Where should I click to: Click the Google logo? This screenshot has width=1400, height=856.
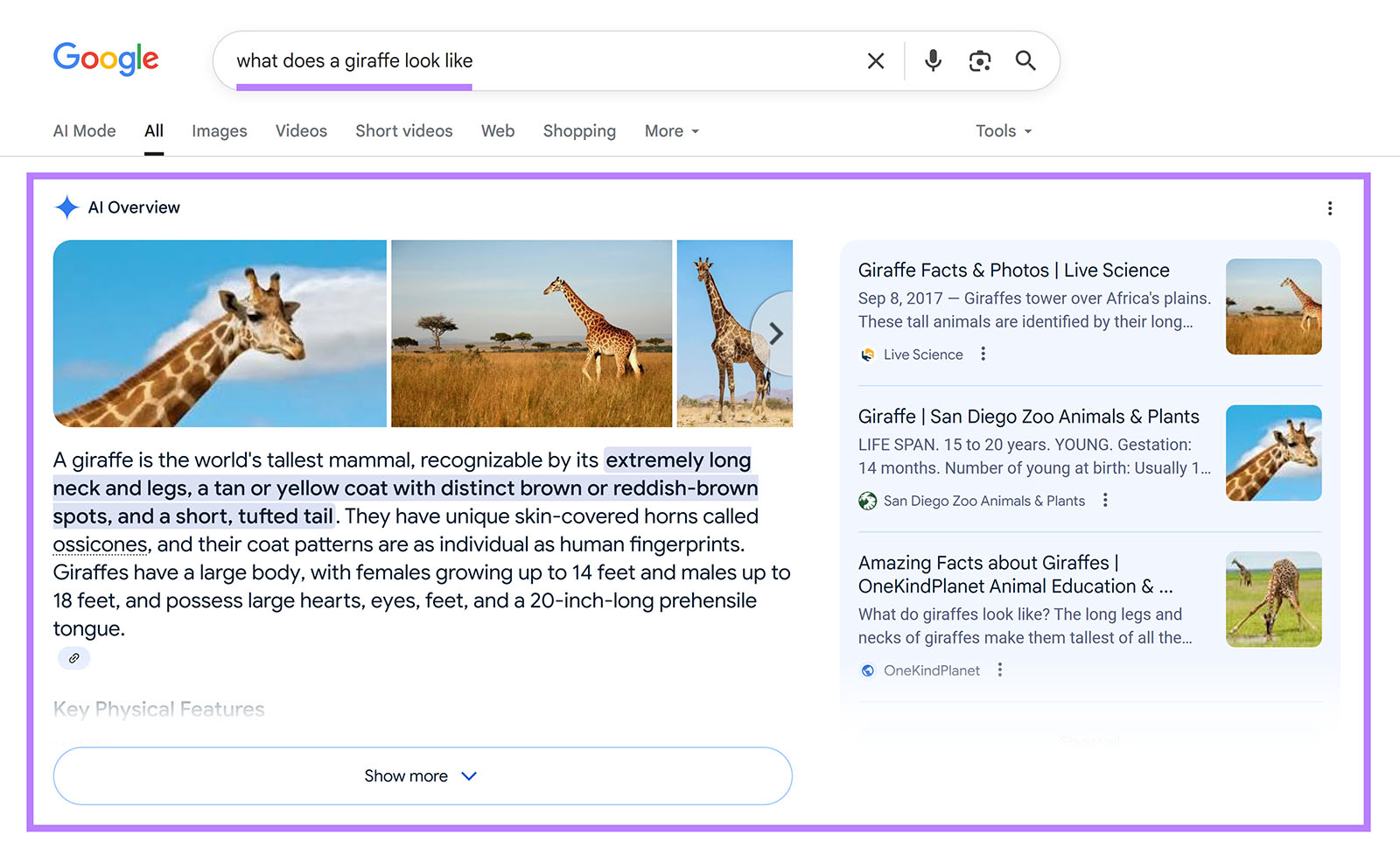click(x=105, y=59)
